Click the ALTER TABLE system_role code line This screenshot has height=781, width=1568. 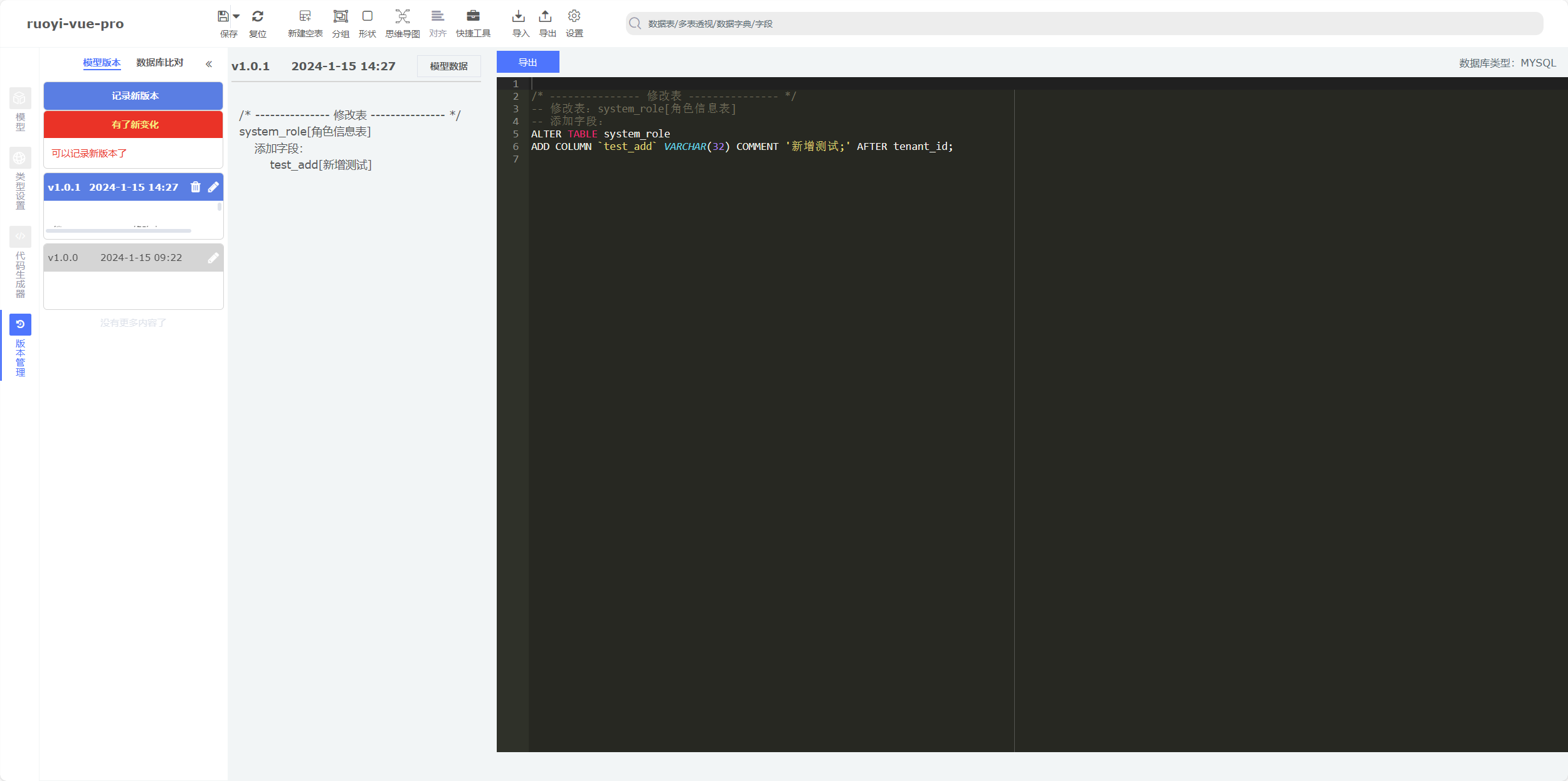[600, 134]
